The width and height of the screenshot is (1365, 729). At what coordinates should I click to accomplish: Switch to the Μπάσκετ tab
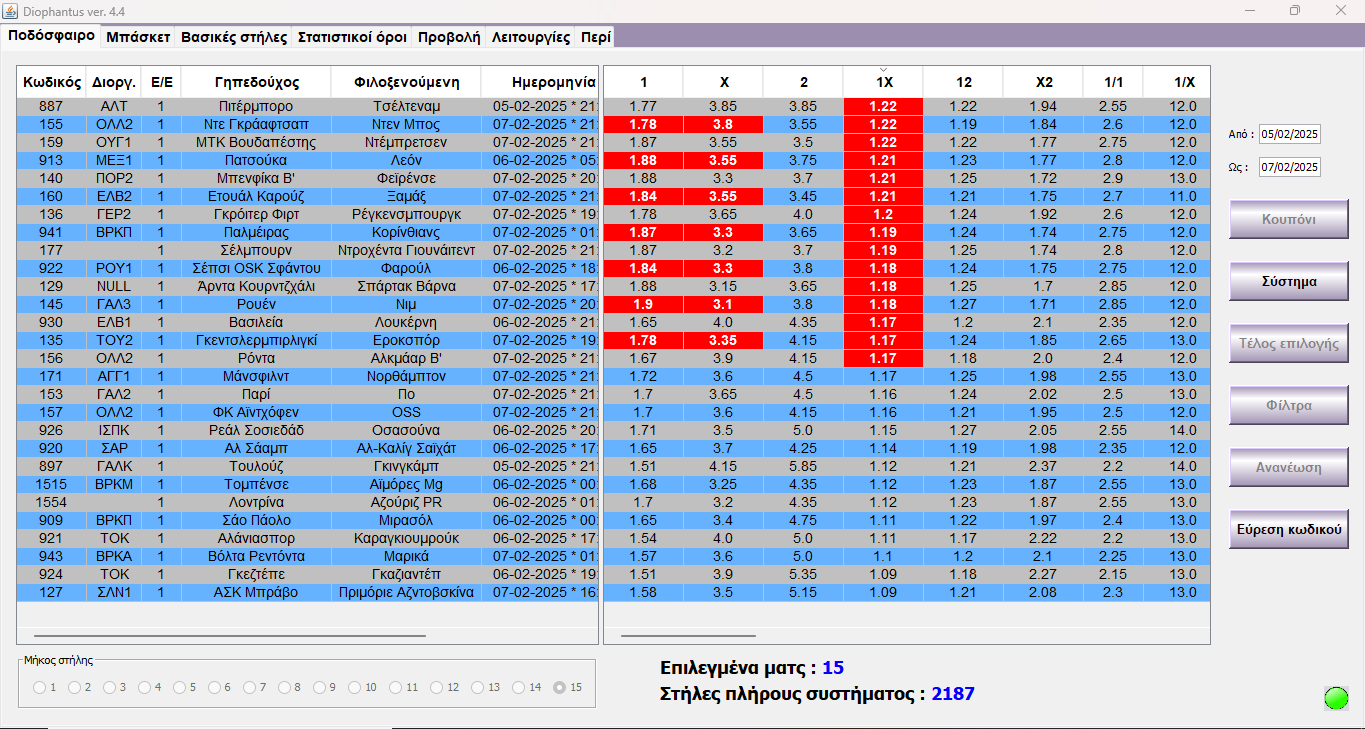click(x=137, y=37)
